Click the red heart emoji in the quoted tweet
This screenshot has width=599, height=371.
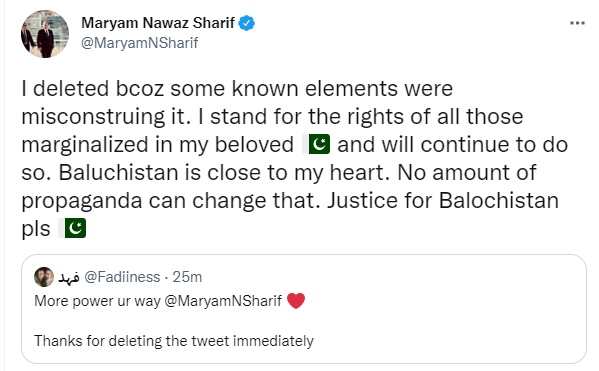click(296, 301)
